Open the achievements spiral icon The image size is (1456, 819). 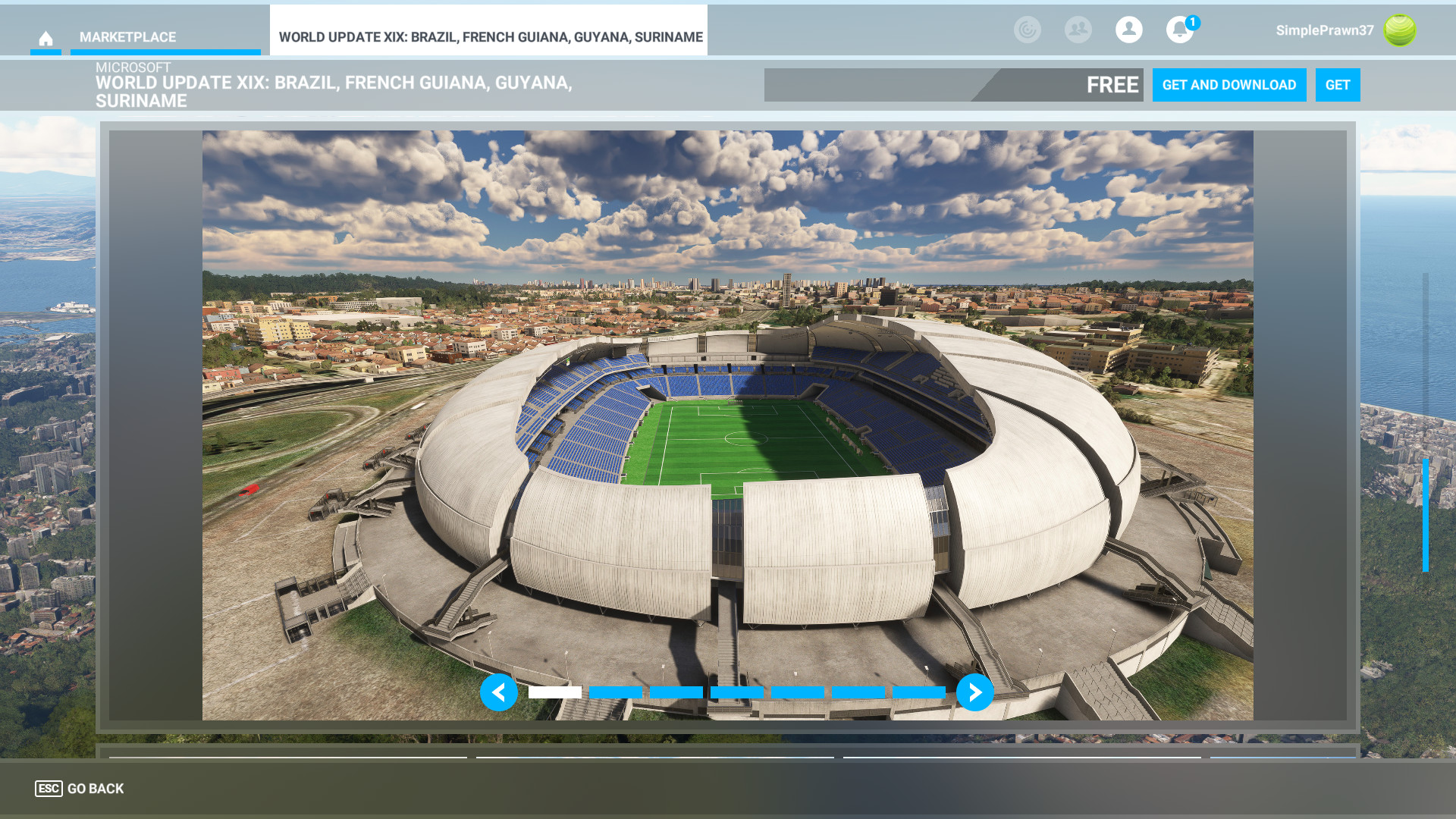click(x=1028, y=30)
